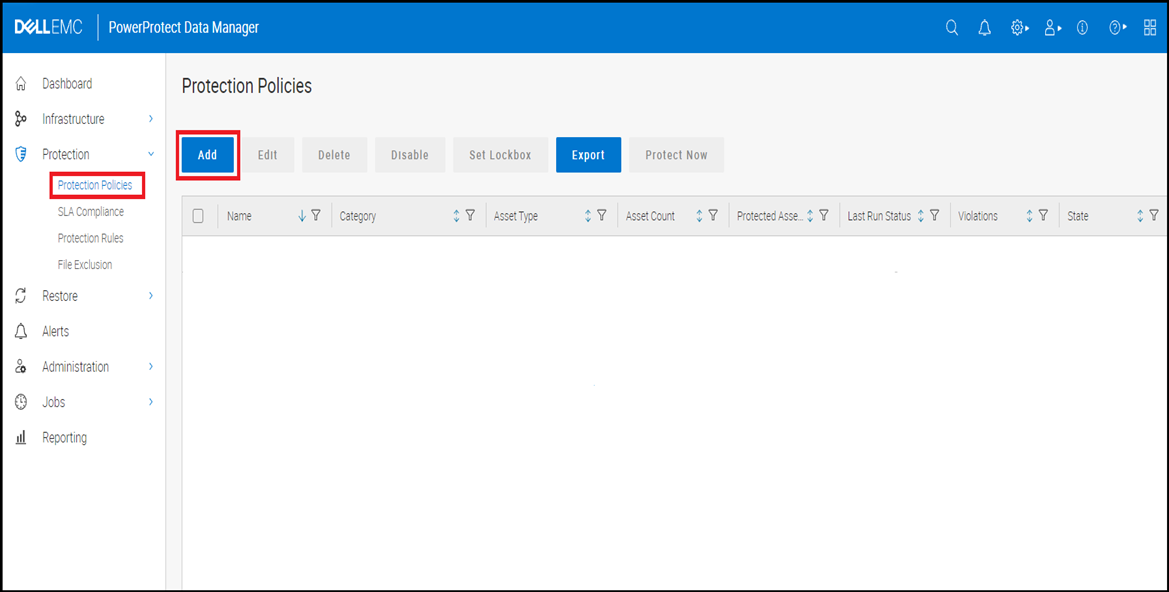Click the Export button
The image size is (1169, 592).
click(x=588, y=155)
